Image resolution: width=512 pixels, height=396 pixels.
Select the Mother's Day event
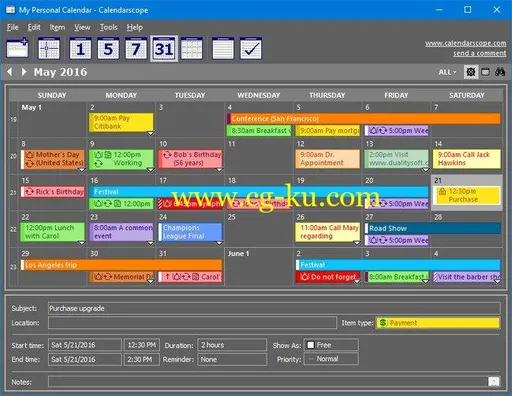click(x=53, y=159)
